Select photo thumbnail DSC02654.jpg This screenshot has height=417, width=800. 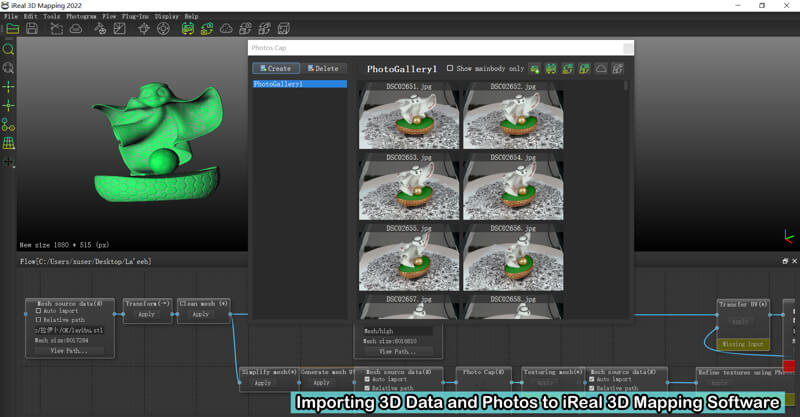513,187
